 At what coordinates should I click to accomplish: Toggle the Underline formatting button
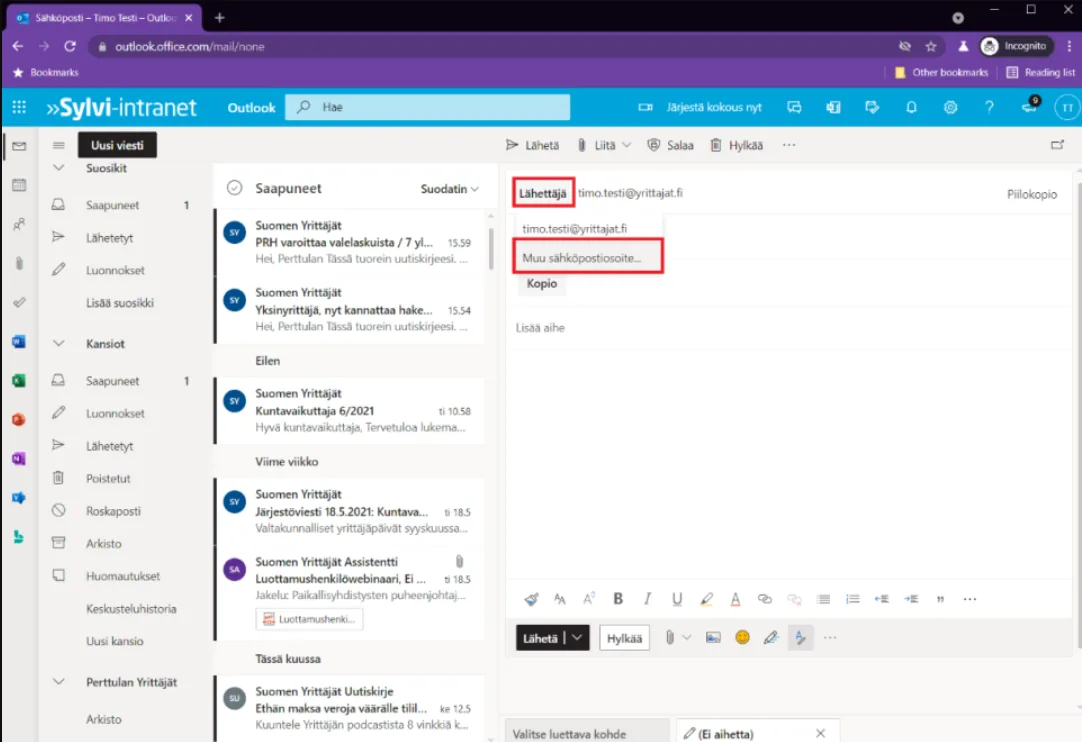coord(677,599)
